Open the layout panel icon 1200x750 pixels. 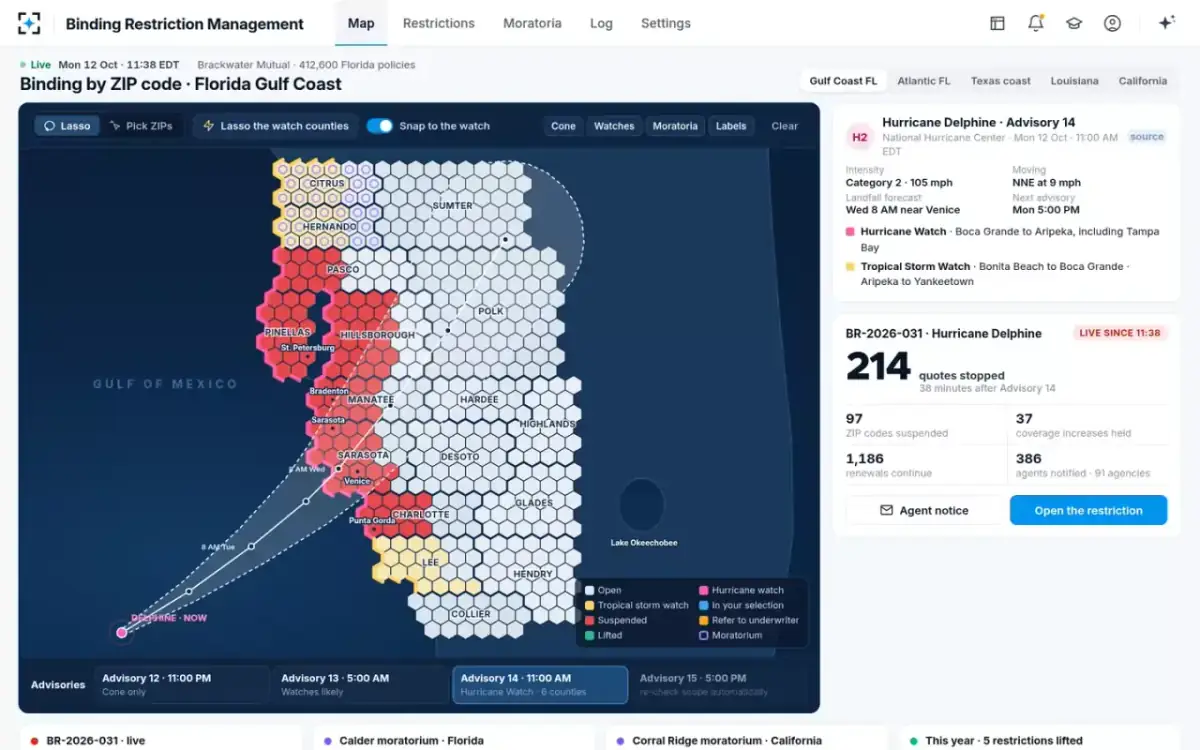click(x=997, y=23)
